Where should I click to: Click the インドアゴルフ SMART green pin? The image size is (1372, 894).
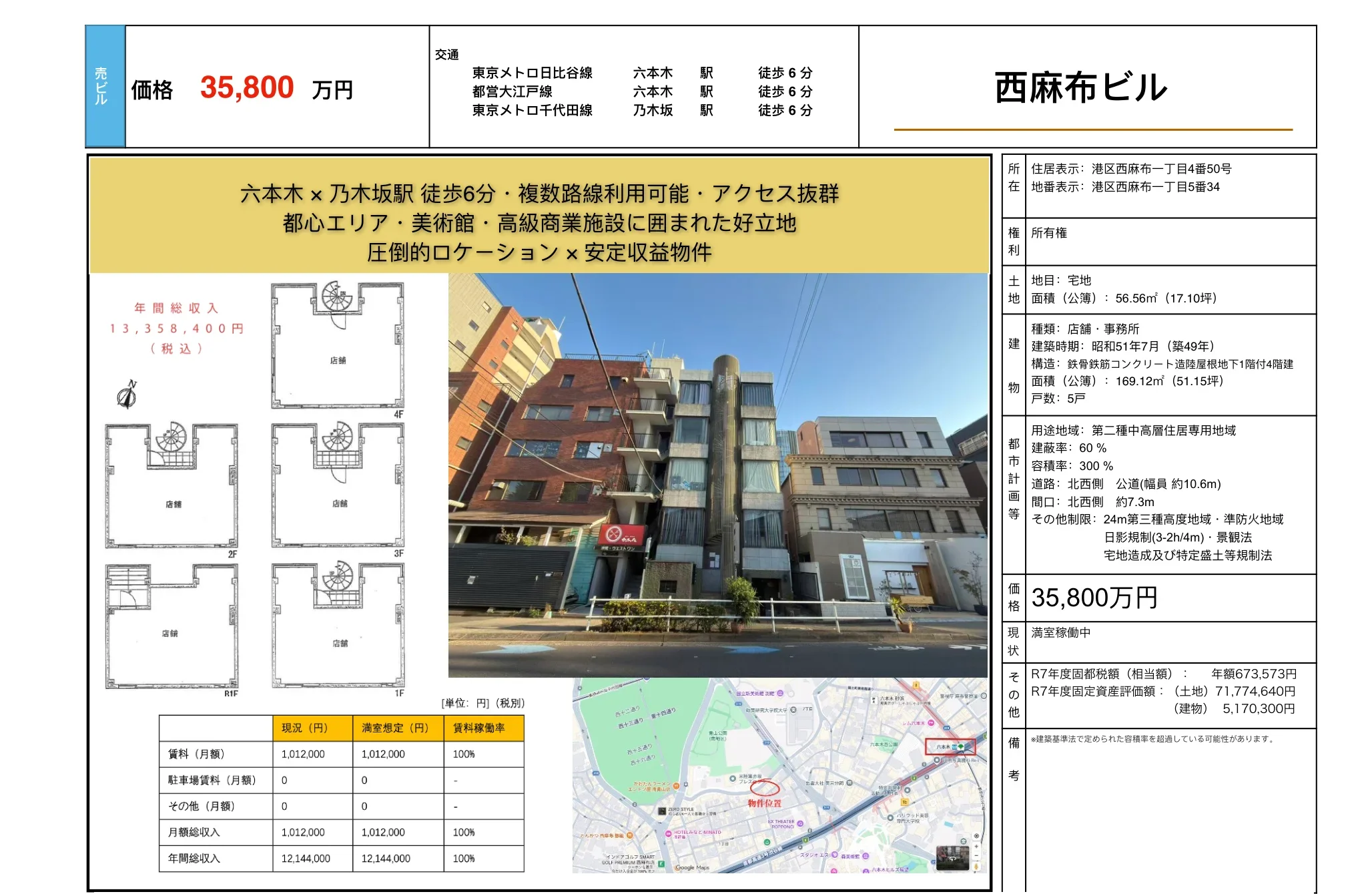(661, 864)
